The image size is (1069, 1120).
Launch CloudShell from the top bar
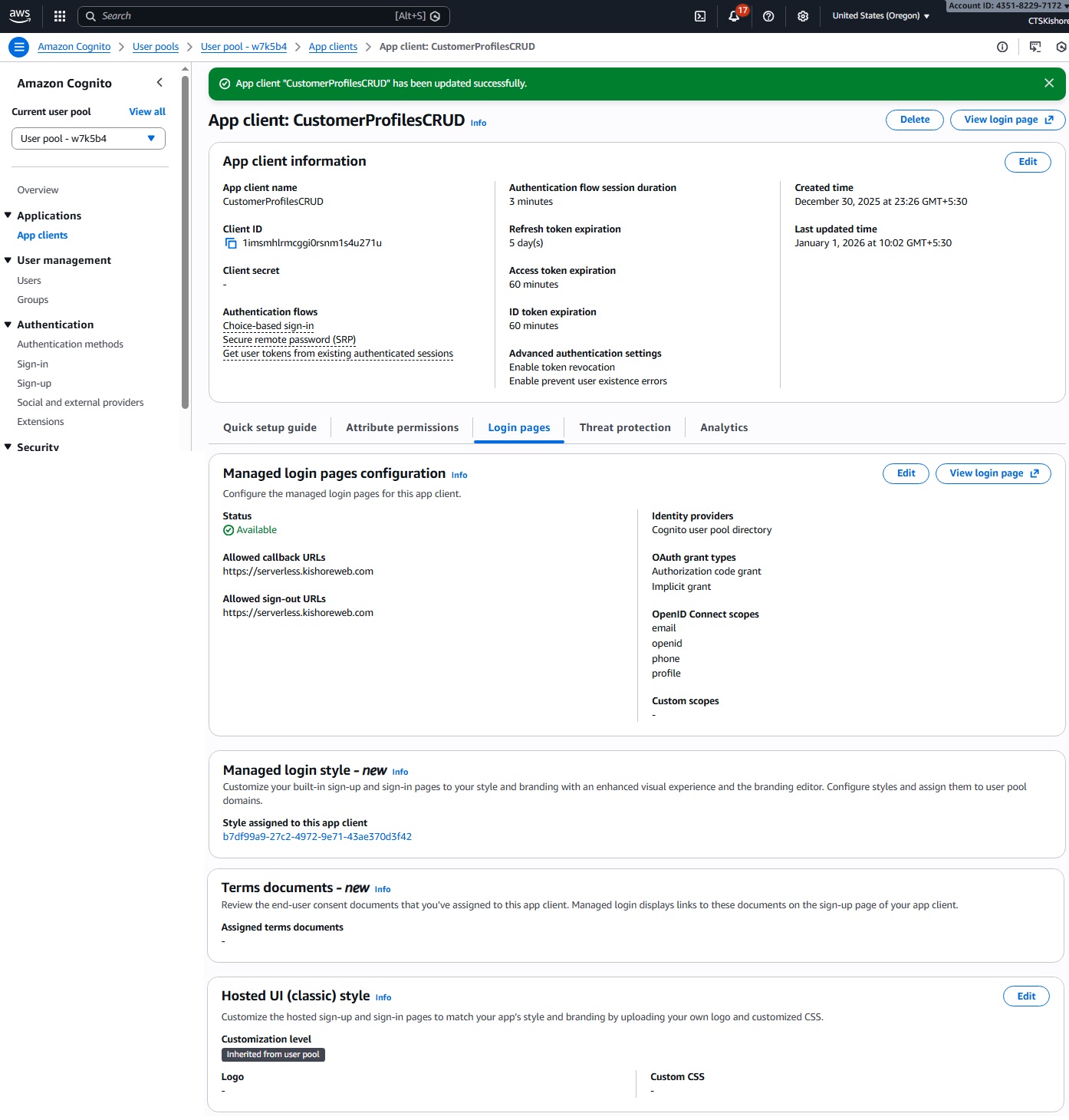(700, 16)
